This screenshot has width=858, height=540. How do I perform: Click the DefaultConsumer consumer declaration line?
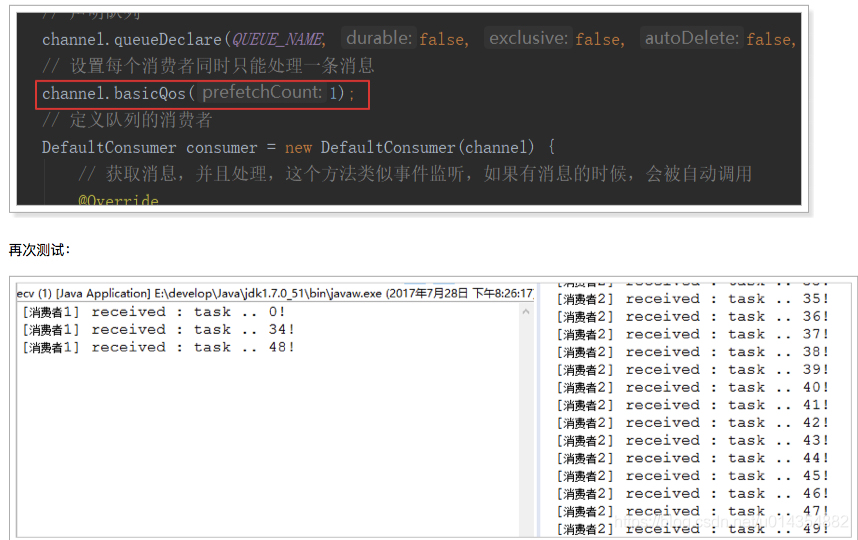(x=299, y=147)
